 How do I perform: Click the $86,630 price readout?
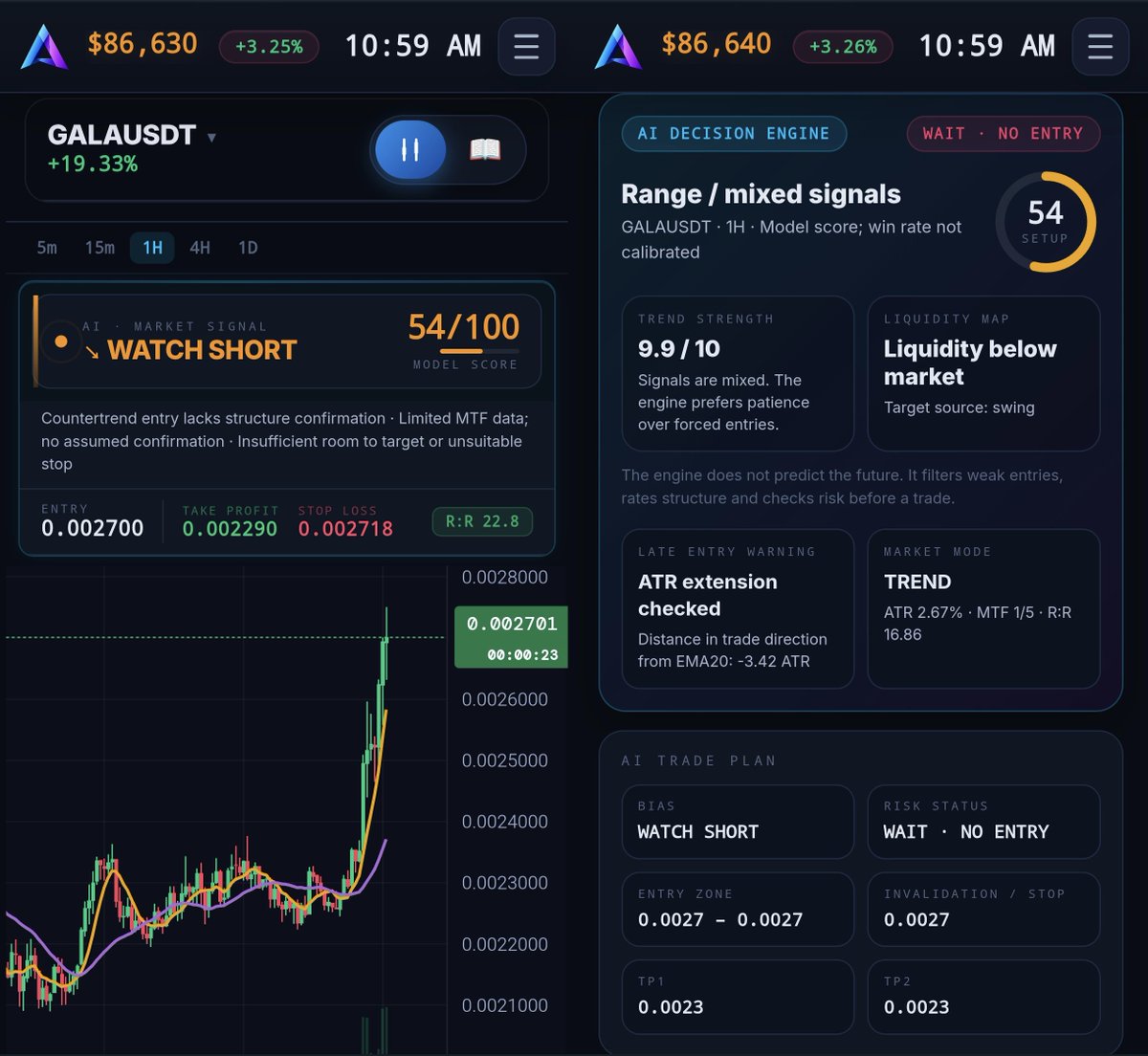(142, 44)
